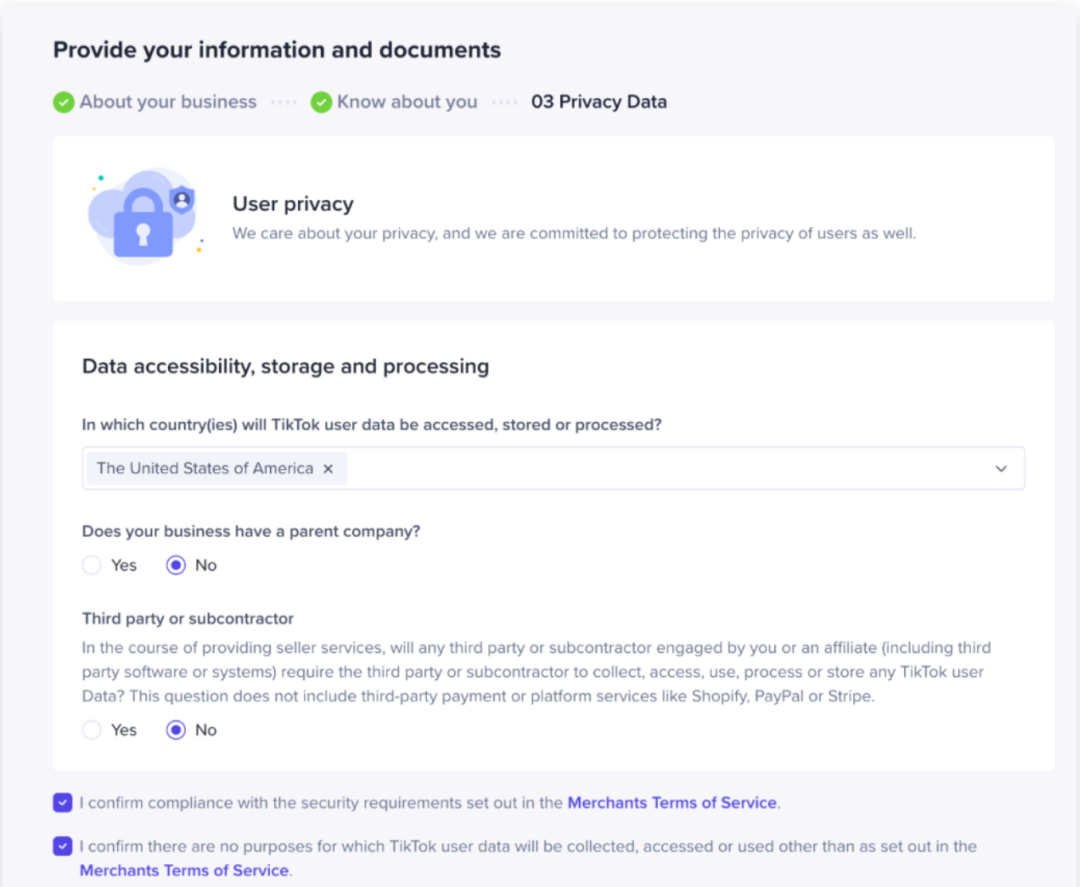Go to About your business step
The width and height of the screenshot is (1080, 887).
tap(168, 102)
